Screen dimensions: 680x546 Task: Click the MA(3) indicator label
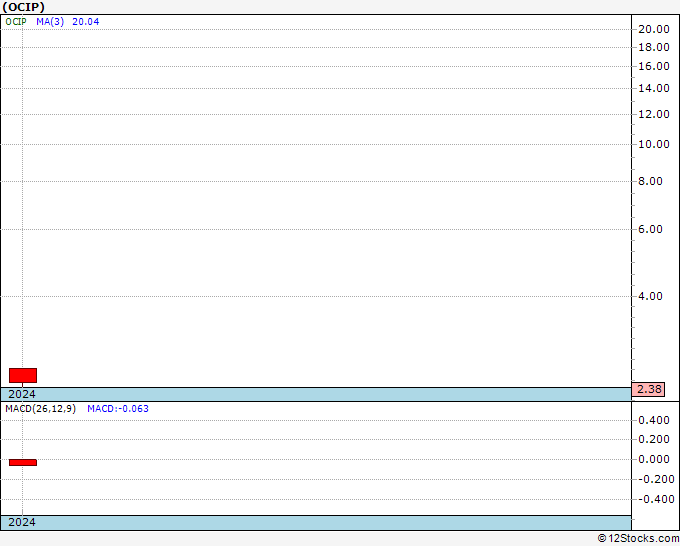point(50,22)
